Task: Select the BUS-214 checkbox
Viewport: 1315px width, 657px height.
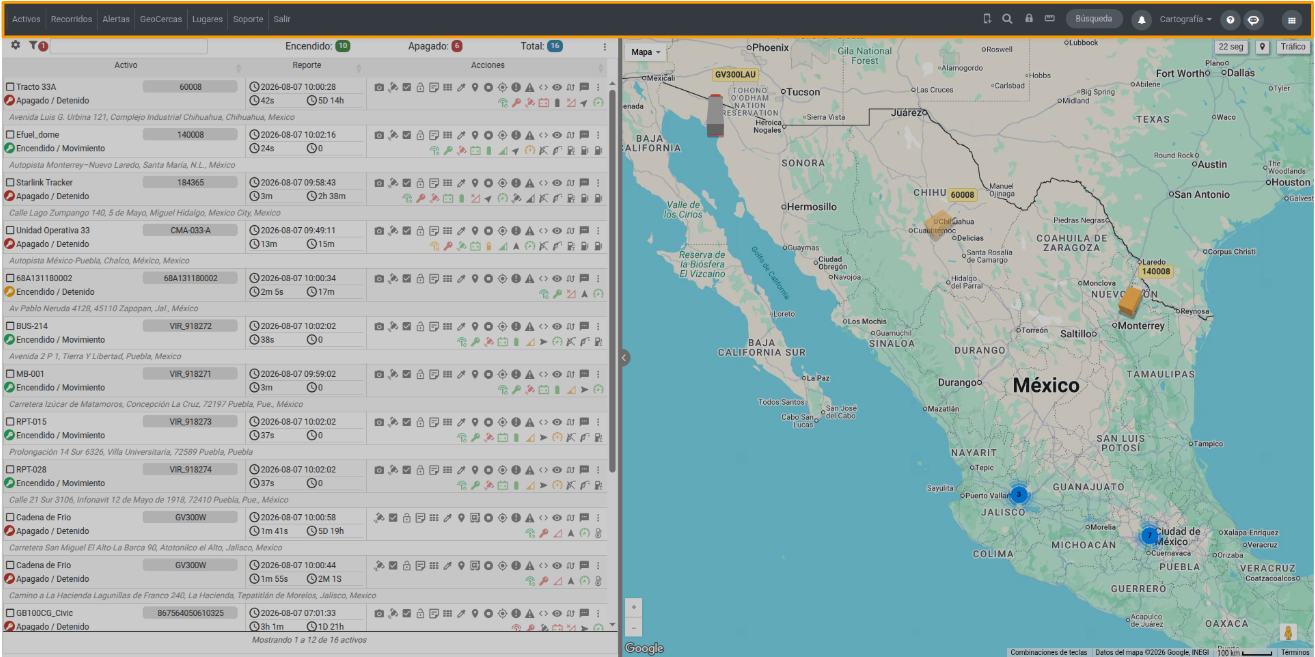Action: point(10,327)
